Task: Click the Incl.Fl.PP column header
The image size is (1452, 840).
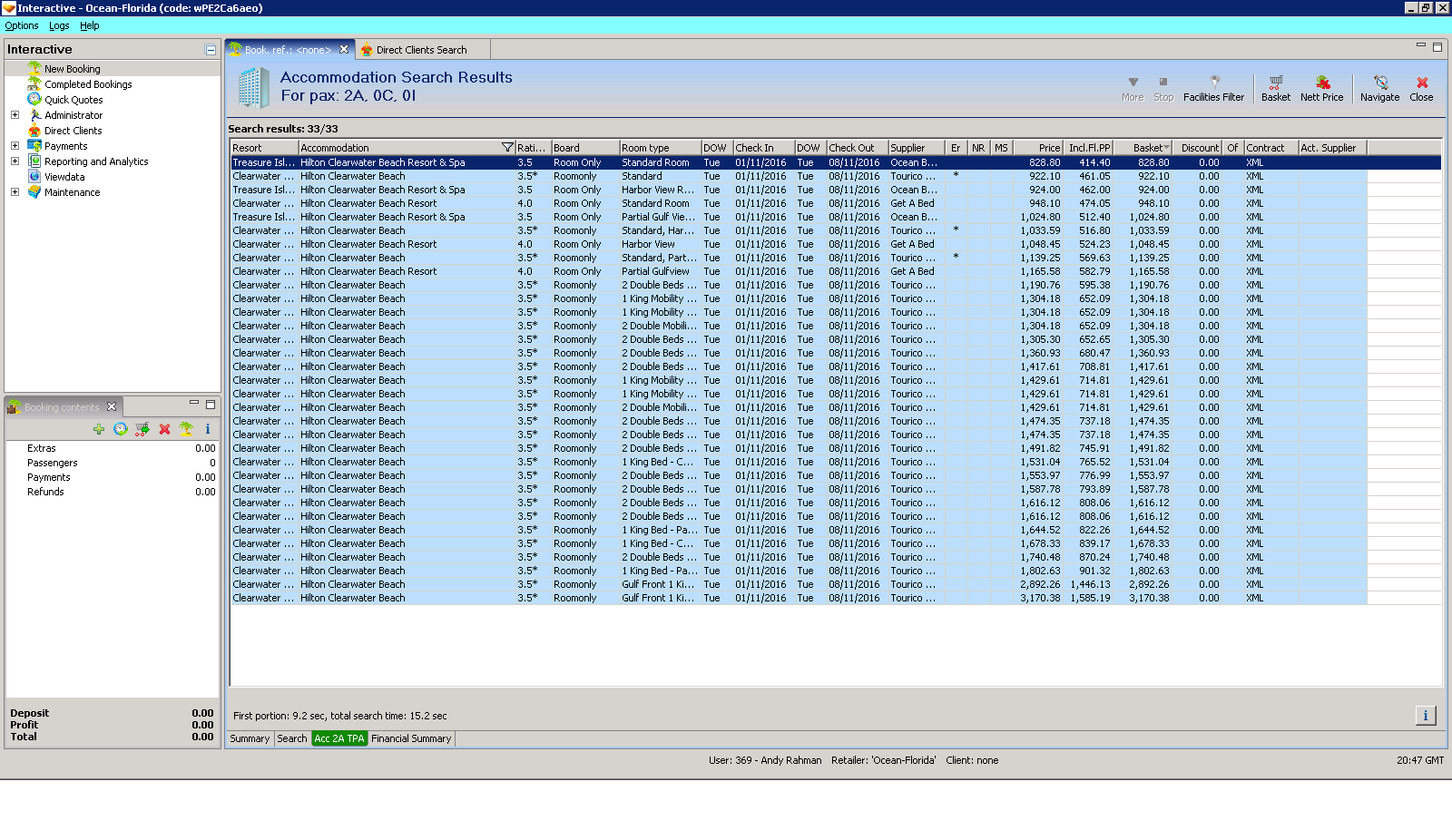Action: coord(1088,148)
